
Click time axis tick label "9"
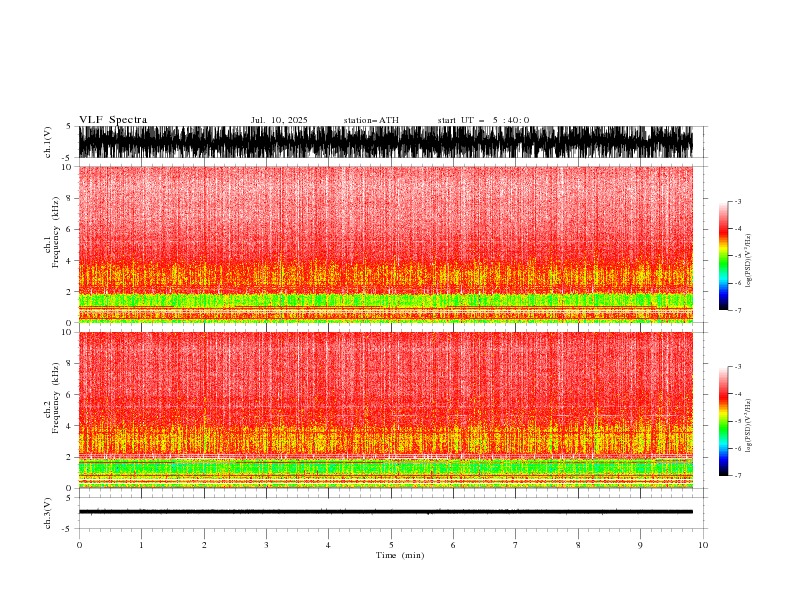click(640, 545)
